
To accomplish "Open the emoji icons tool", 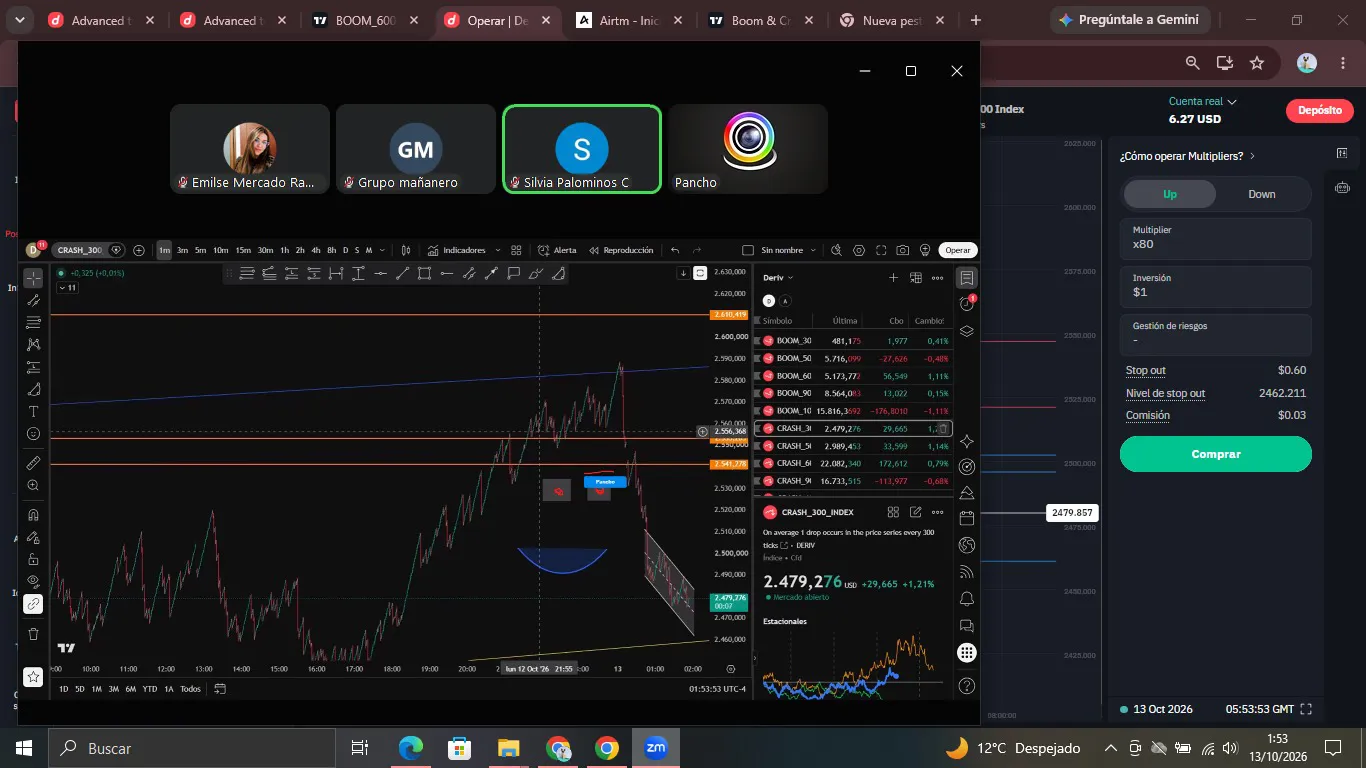I will (x=33, y=434).
